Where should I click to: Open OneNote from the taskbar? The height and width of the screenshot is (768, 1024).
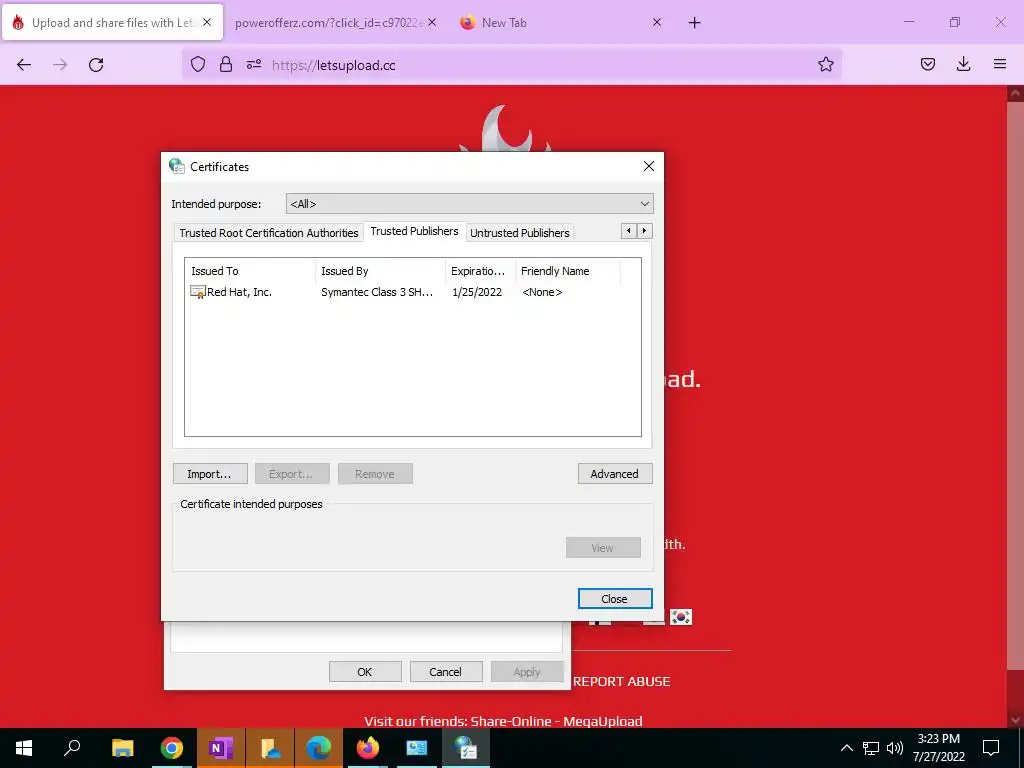click(221, 748)
